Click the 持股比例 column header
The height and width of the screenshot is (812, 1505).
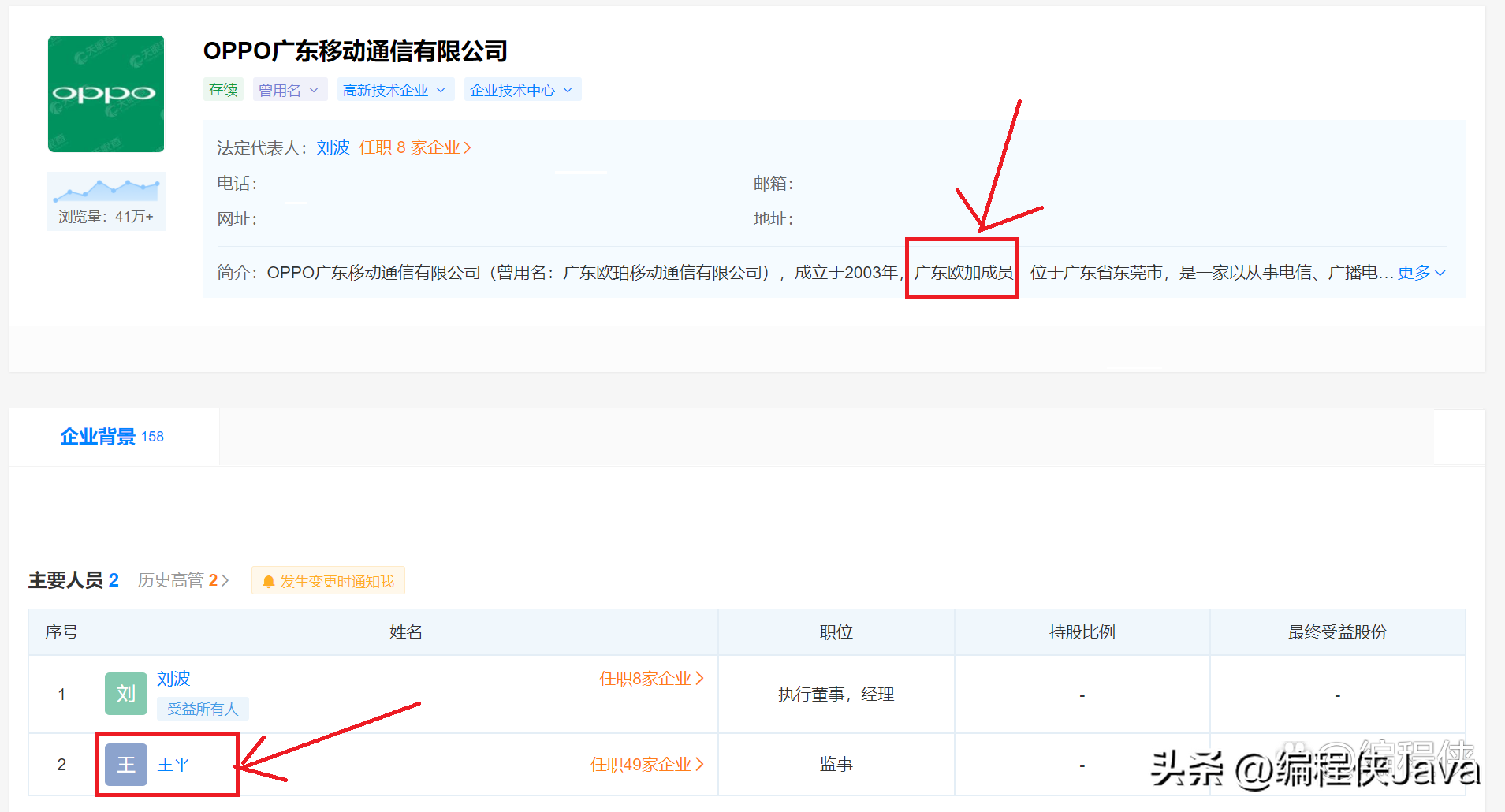pos(1082,632)
